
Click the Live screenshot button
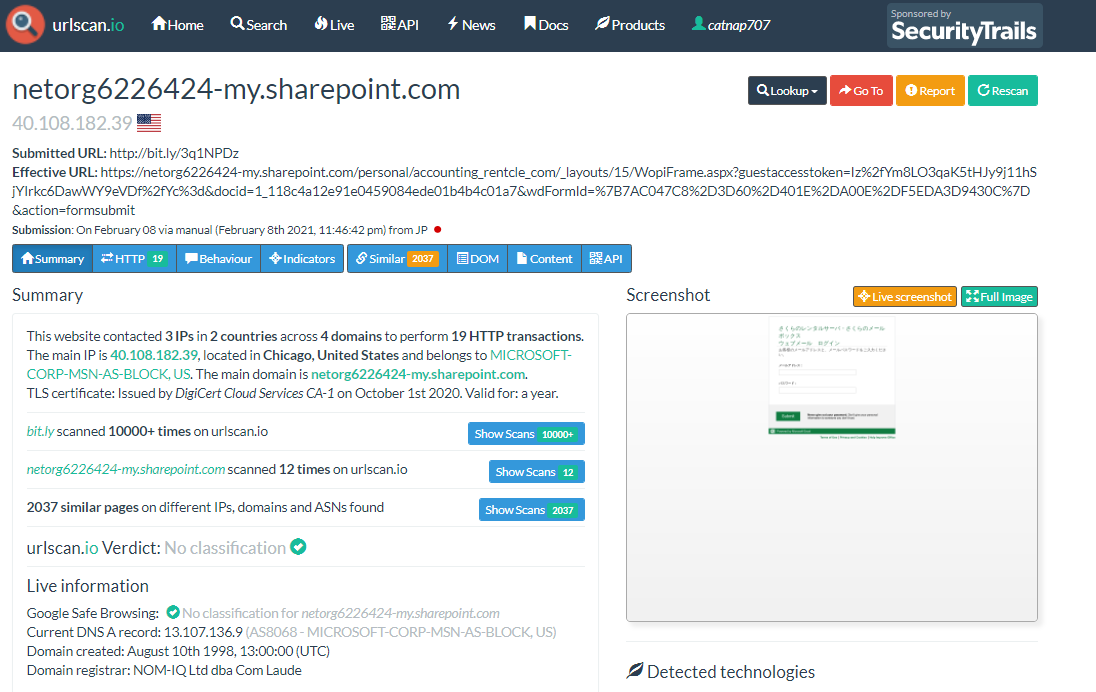904,296
